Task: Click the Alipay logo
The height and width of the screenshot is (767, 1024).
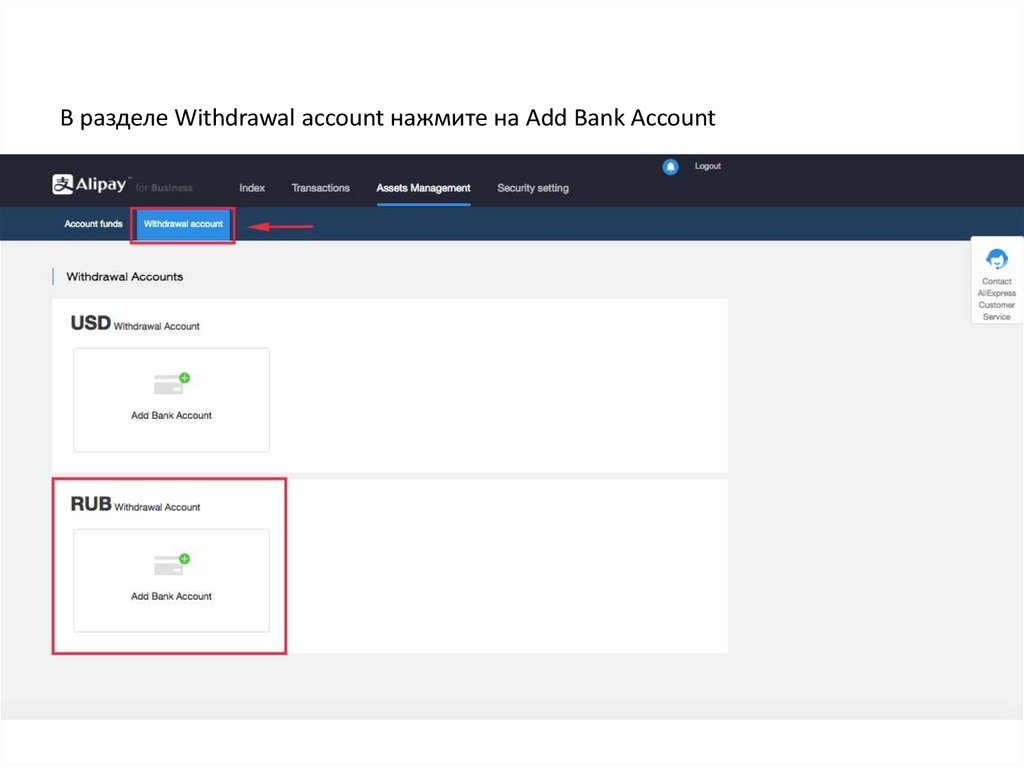Action: coord(89,184)
